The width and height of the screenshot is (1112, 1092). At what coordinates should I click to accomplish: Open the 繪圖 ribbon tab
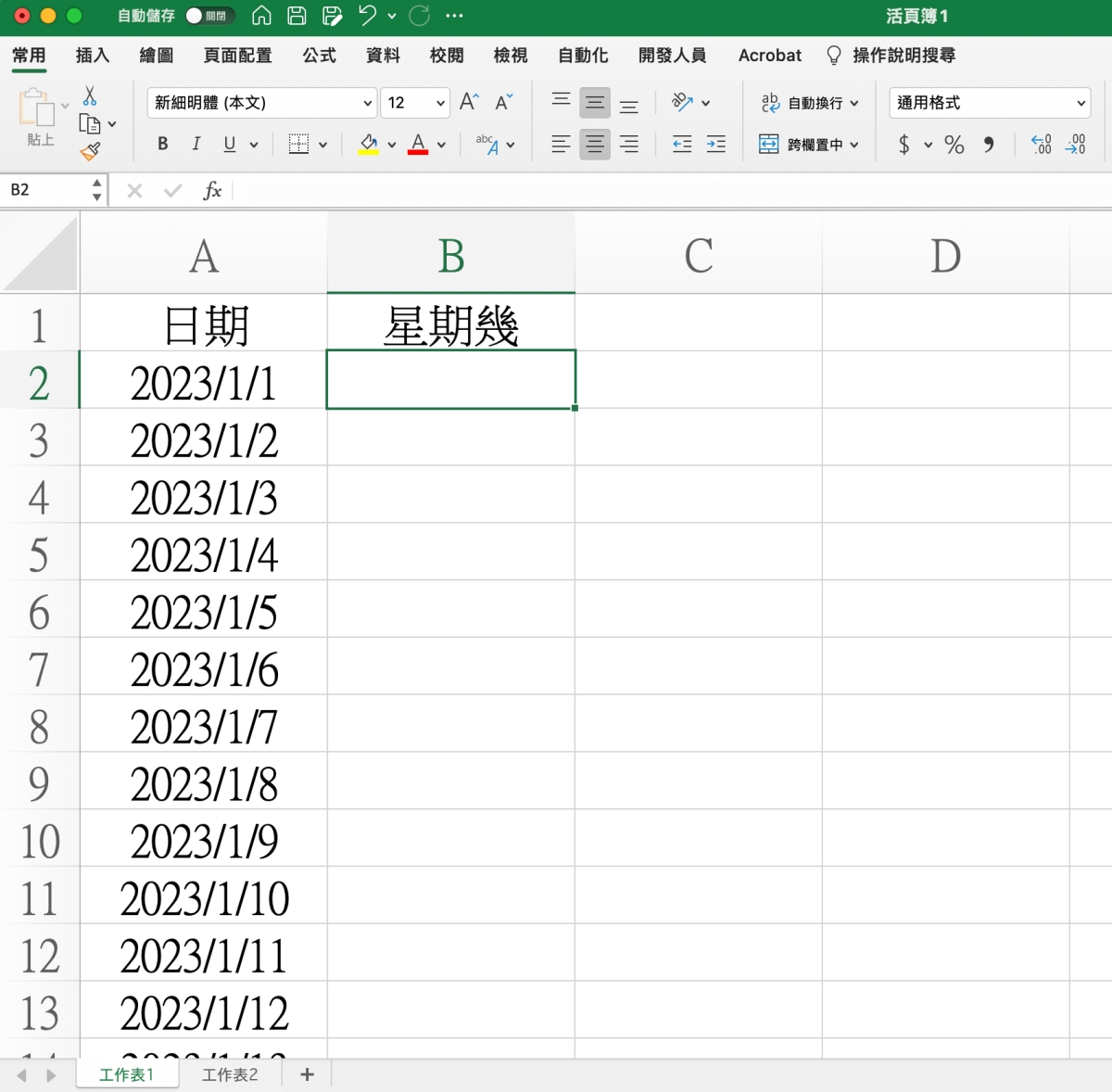coord(157,56)
